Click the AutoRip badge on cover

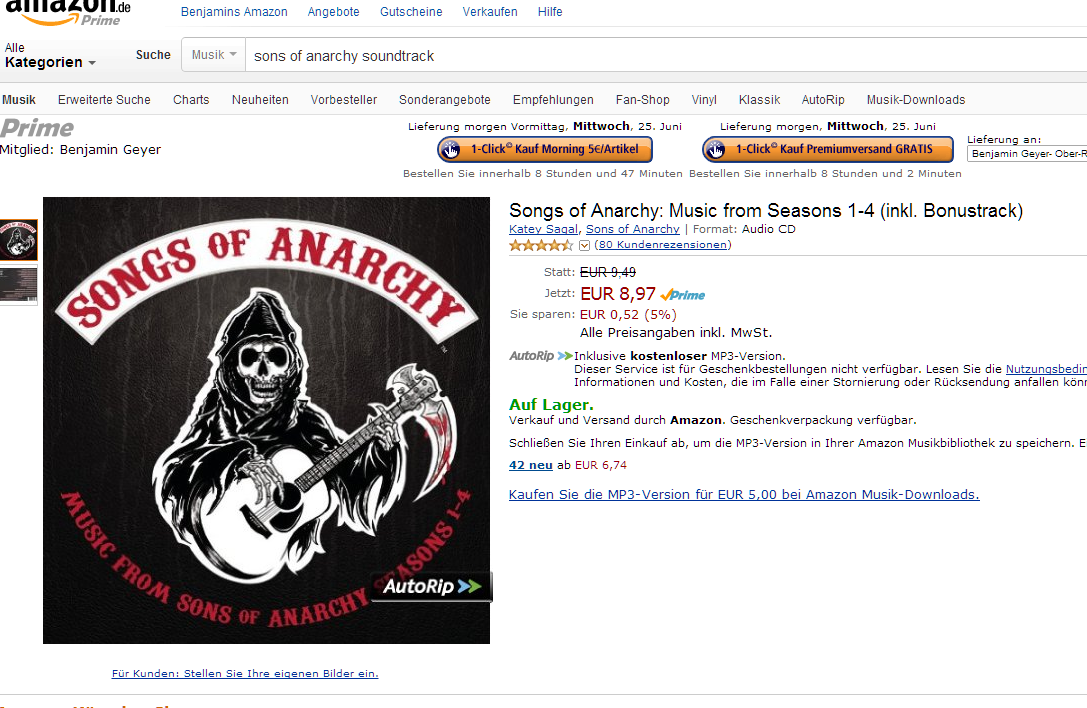pyautogui.click(x=432, y=586)
